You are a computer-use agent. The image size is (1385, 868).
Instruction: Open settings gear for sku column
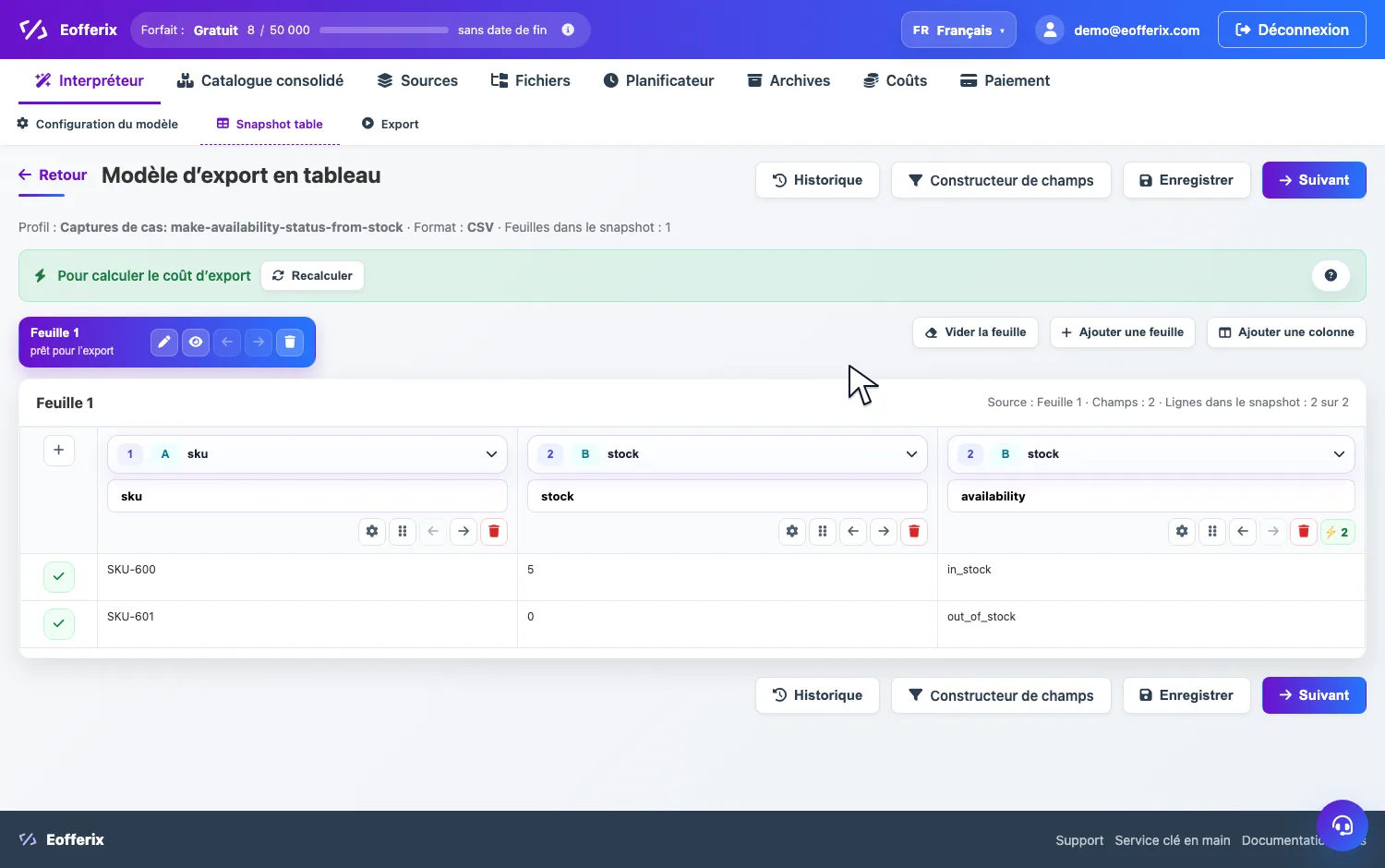[x=372, y=531]
